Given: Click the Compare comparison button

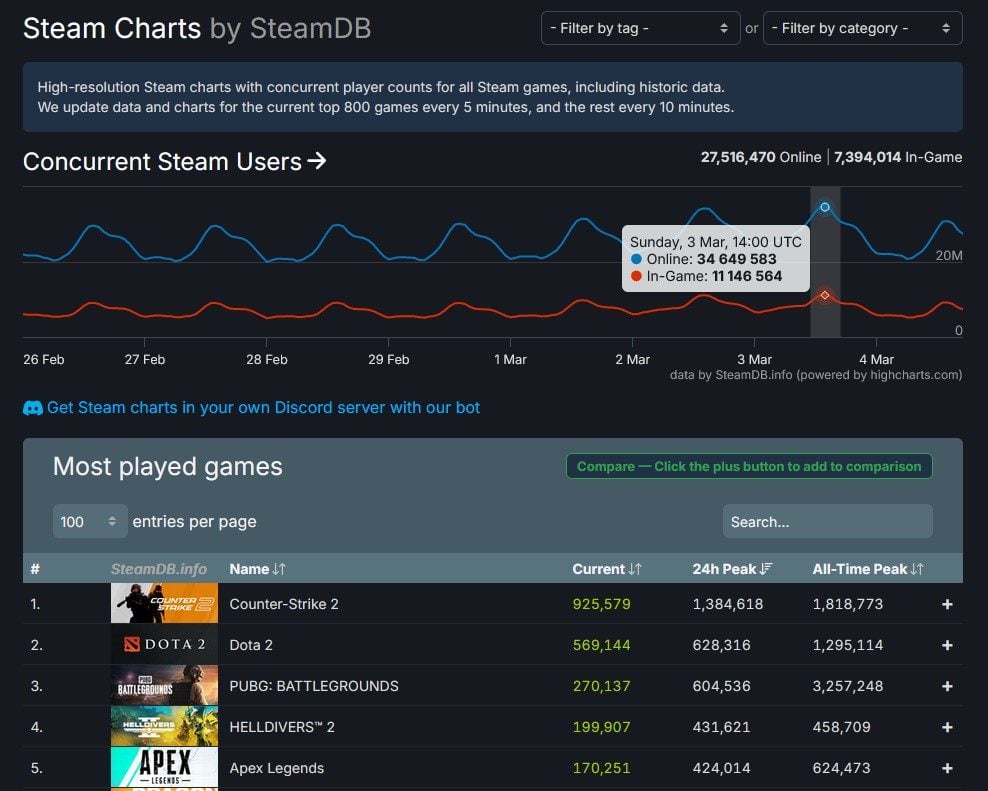Looking at the screenshot, I should [749, 466].
